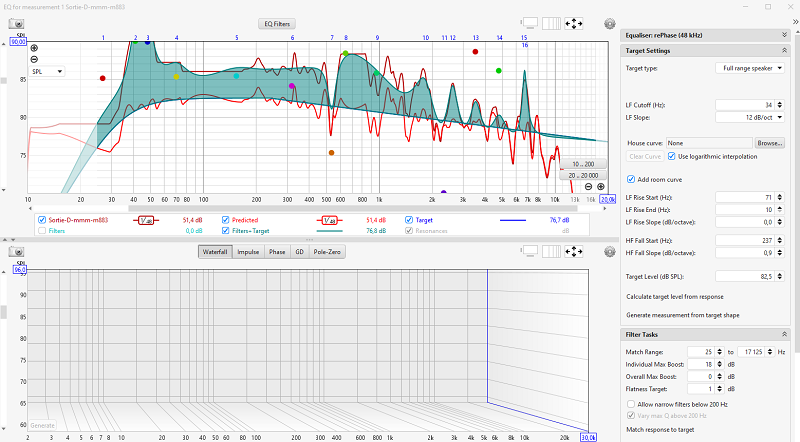Click the double-chevron icon at the panel's top right

(x=795, y=21)
